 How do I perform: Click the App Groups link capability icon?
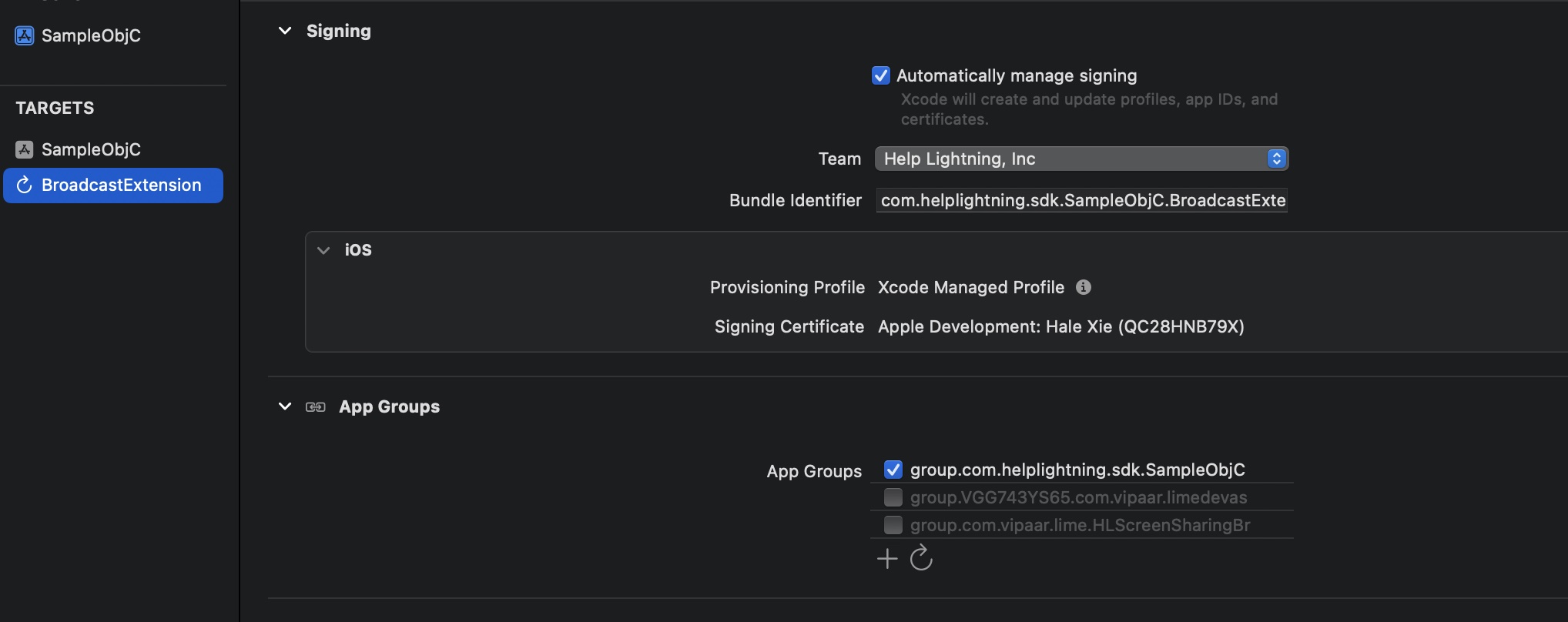tap(316, 406)
